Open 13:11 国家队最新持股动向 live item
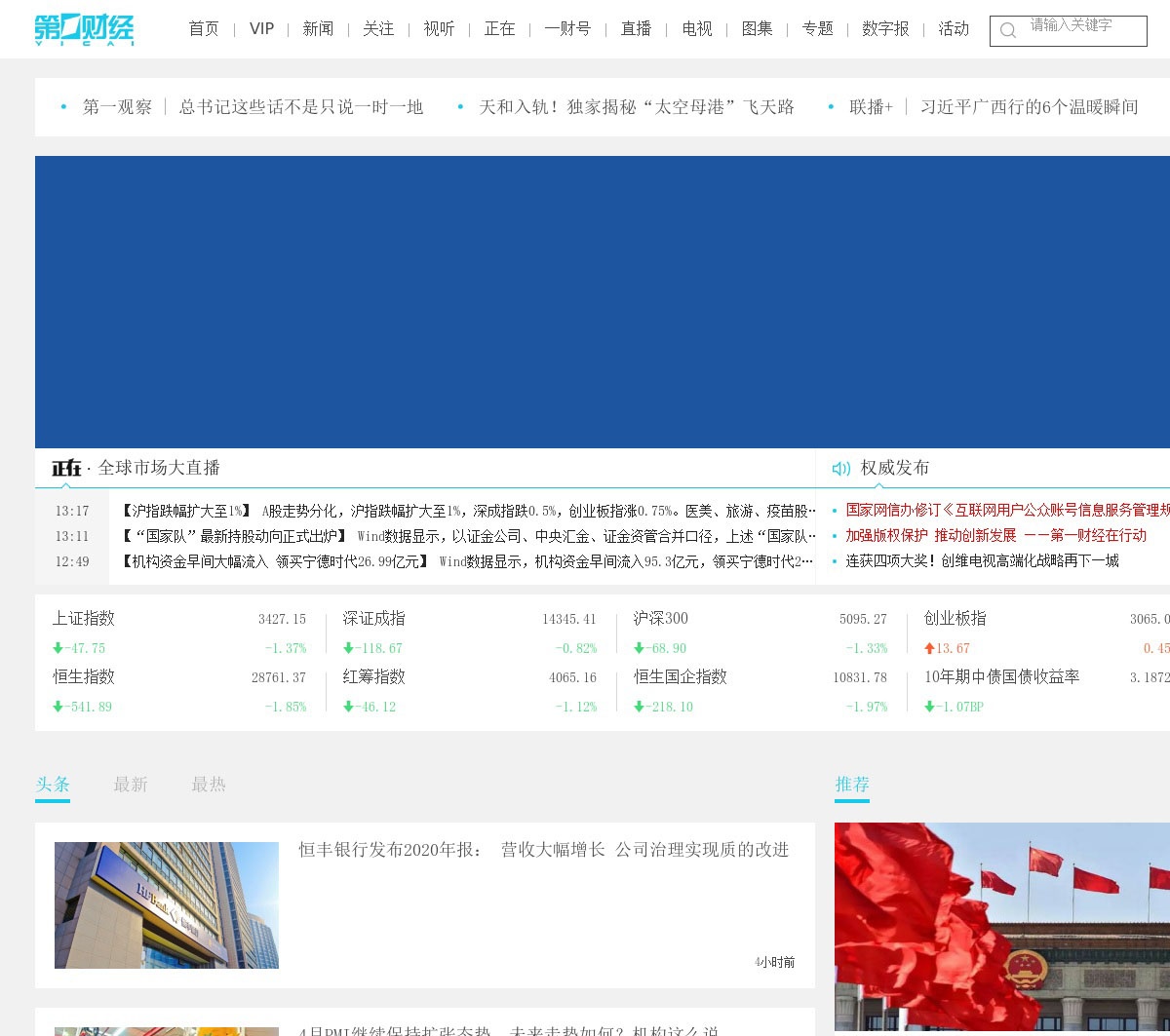The width and height of the screenshot is (1170, 1036). (x=468, y=536)
